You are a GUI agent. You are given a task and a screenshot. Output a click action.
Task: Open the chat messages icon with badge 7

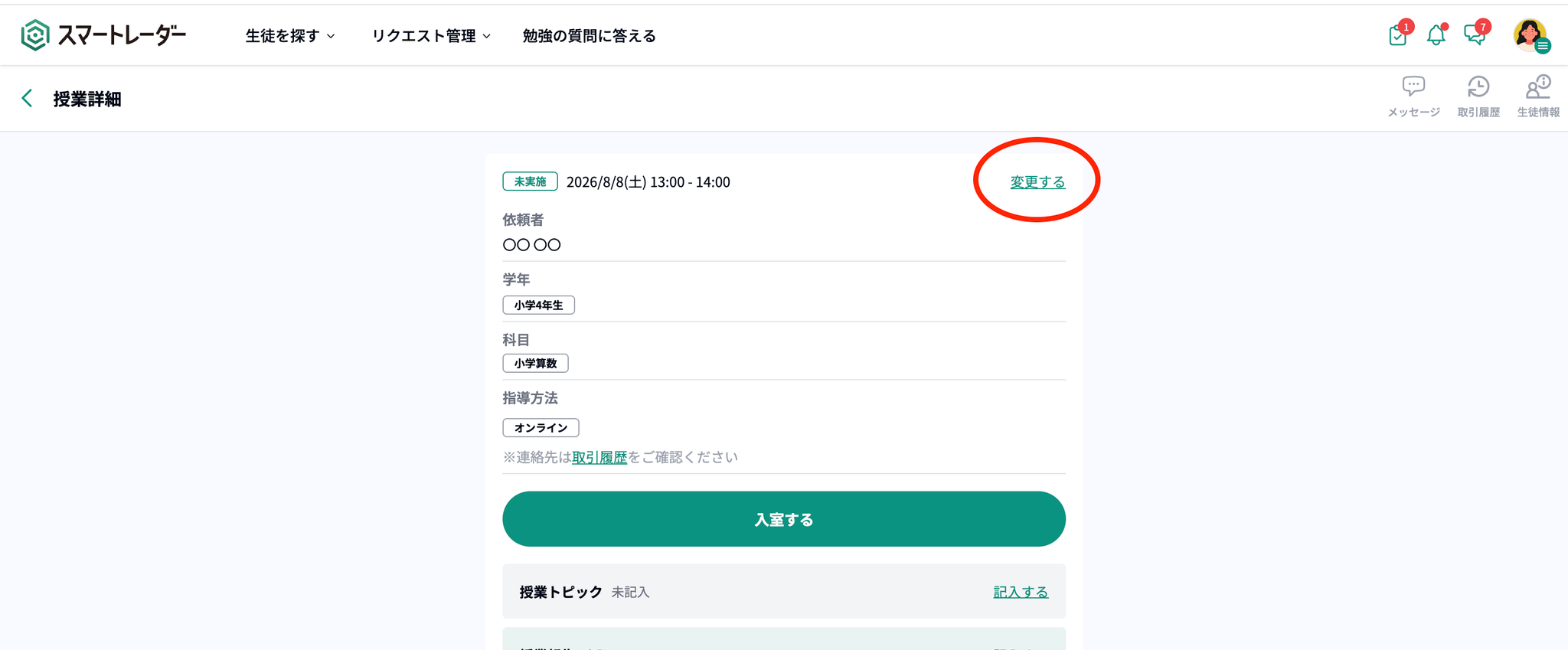1475,34
